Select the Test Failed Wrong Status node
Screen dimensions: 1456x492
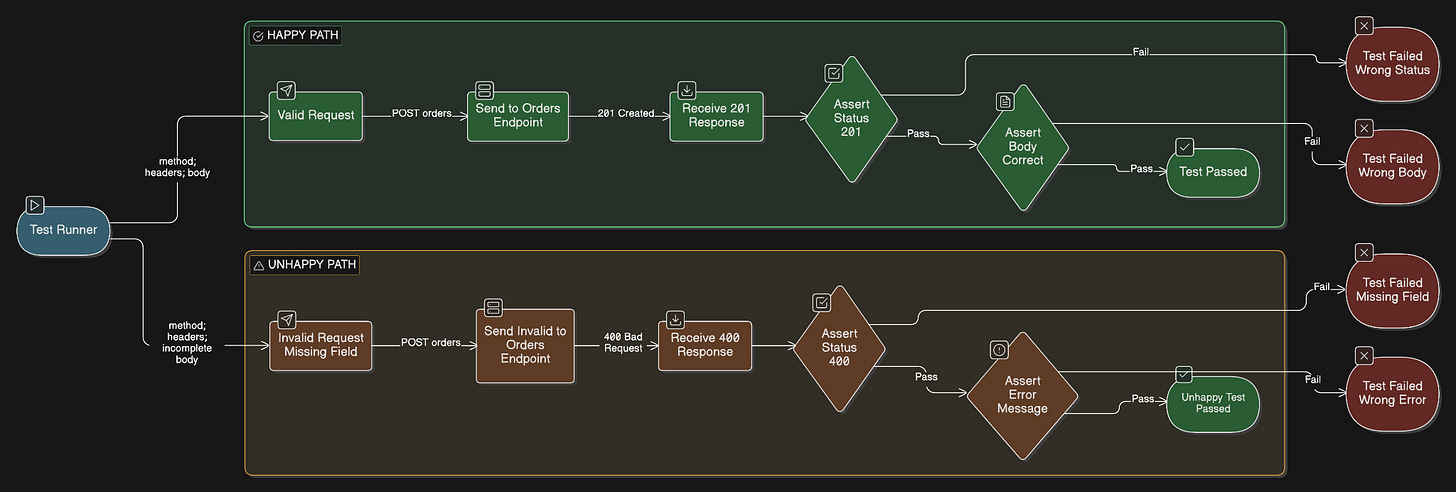pos(1391,63)
